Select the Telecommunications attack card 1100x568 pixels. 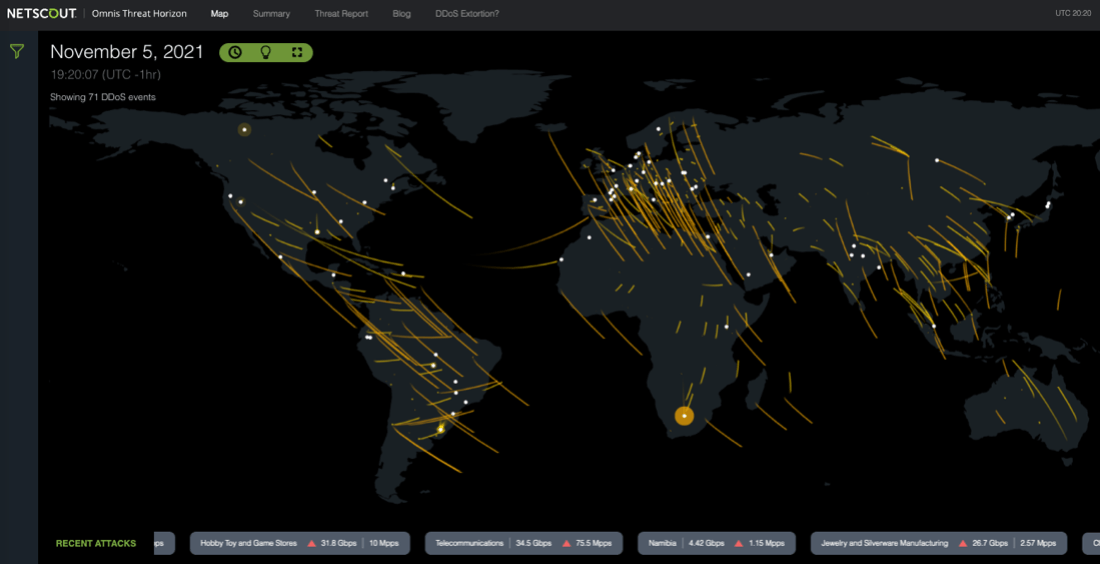click(523, 543)
